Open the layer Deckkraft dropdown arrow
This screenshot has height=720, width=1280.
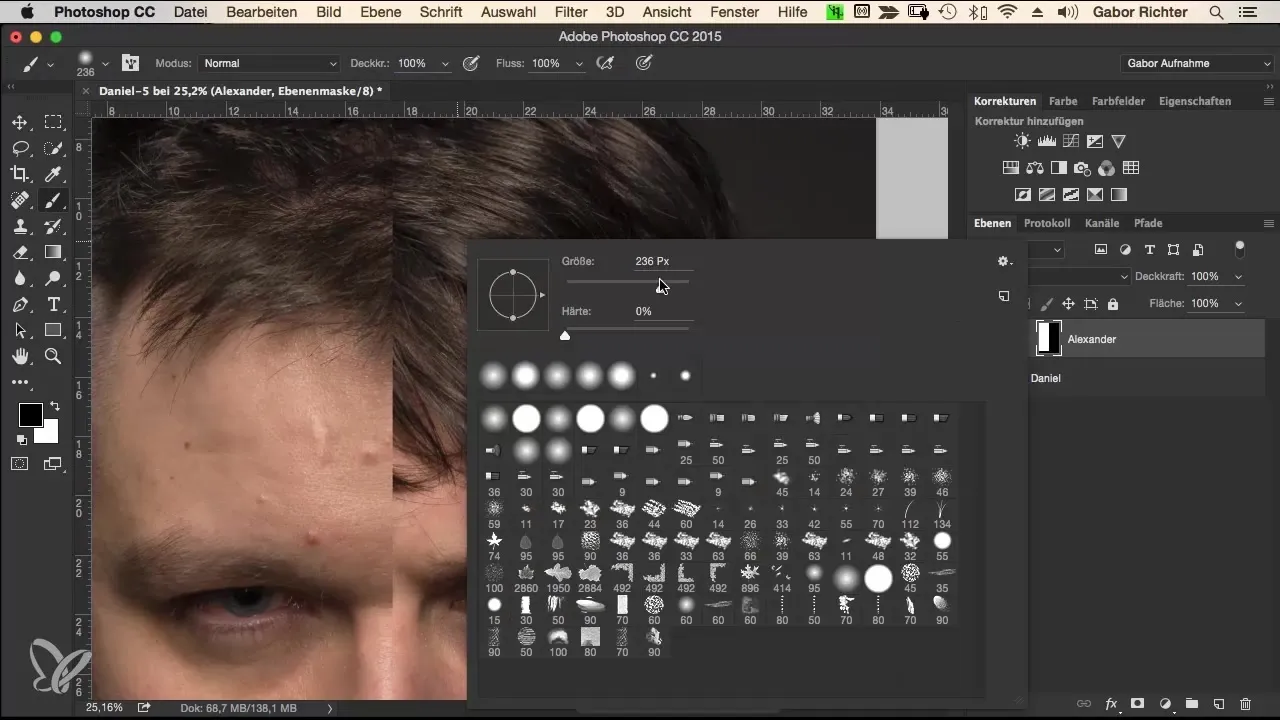[x=1239, y=276]
